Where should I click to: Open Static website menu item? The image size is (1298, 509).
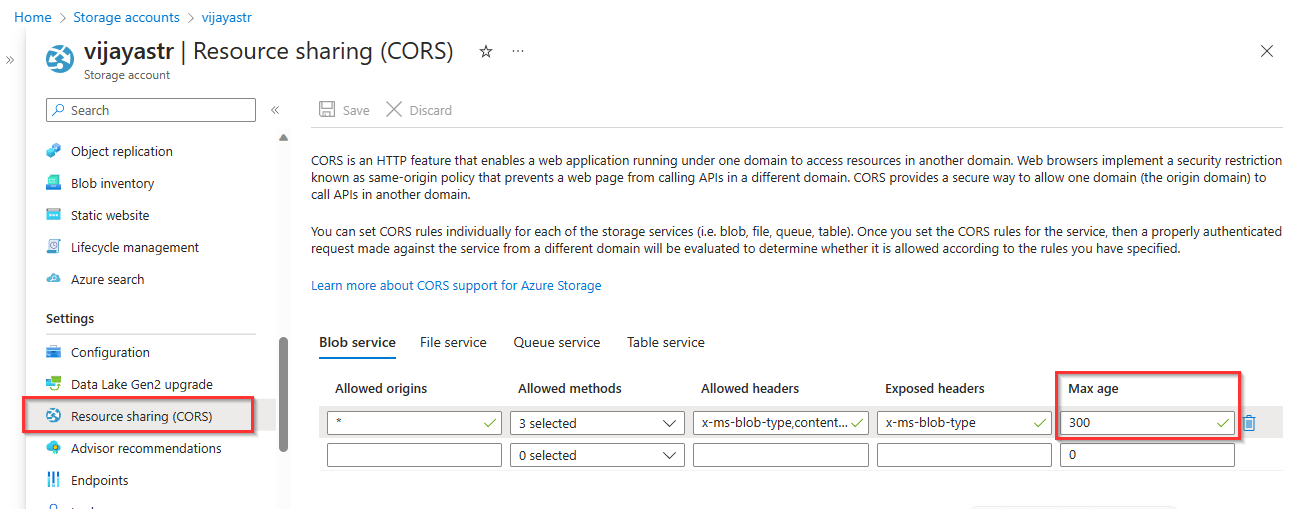110,215
